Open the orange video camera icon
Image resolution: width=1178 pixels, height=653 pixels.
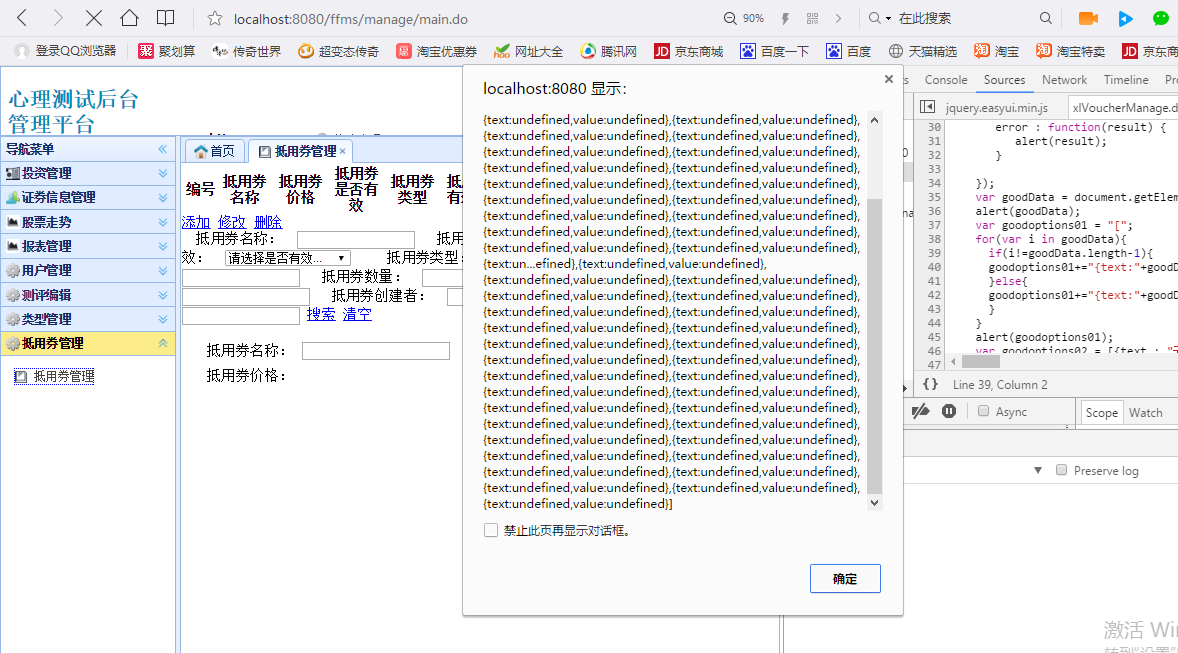(x=1088, y=19)
